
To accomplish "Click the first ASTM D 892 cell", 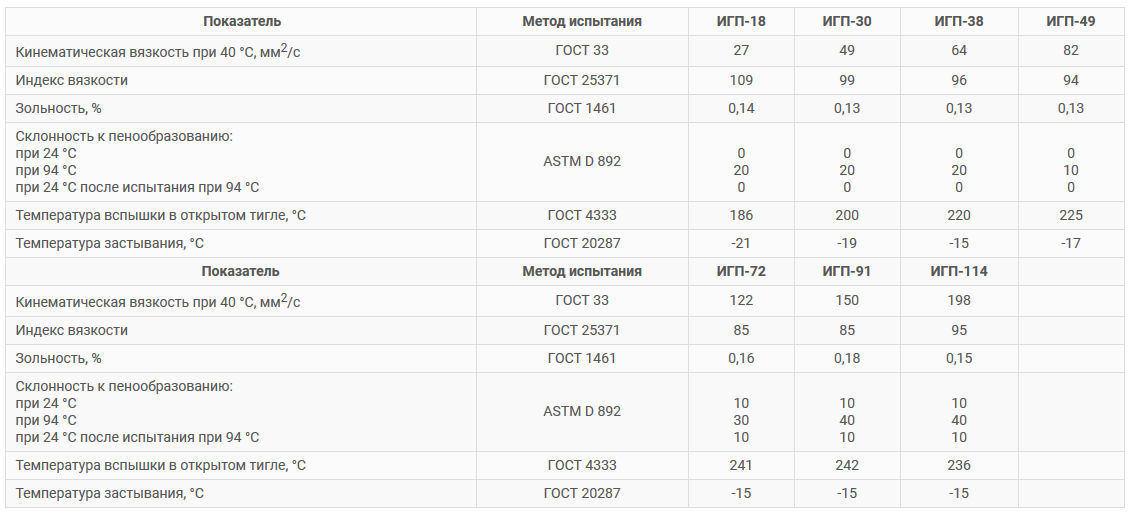I will (x=582, y=162).
